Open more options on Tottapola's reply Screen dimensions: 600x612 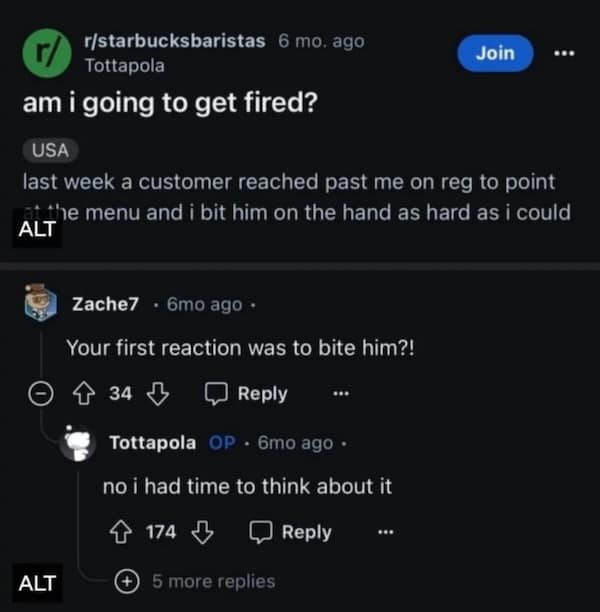pos(383,533)
